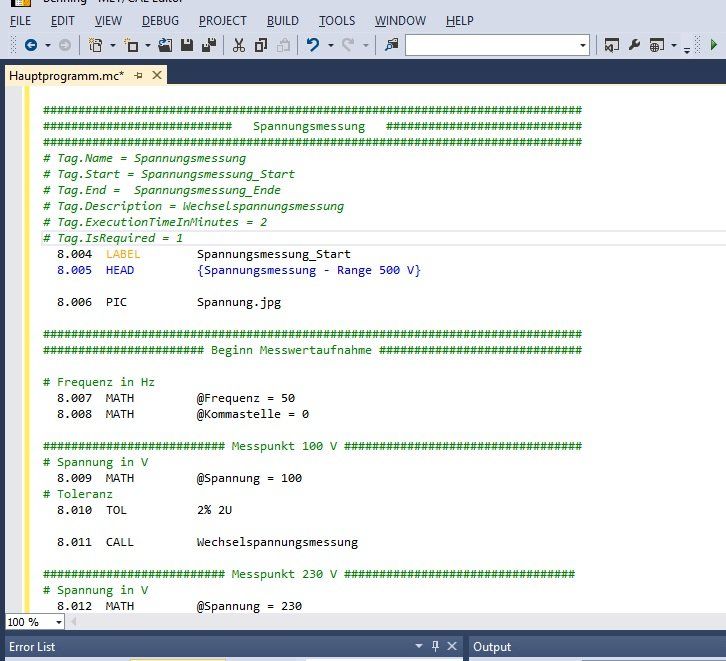Click the Cut scissors icon
Viewport: 726px width, 661px height.
point(238,45)
